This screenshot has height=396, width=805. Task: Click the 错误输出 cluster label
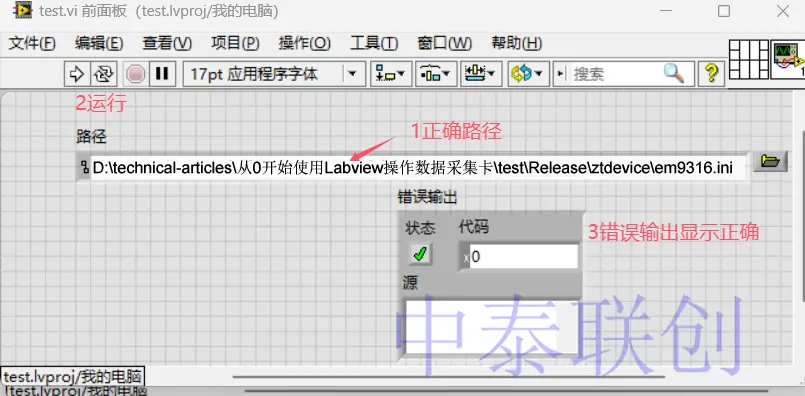[x=427, y=197]
